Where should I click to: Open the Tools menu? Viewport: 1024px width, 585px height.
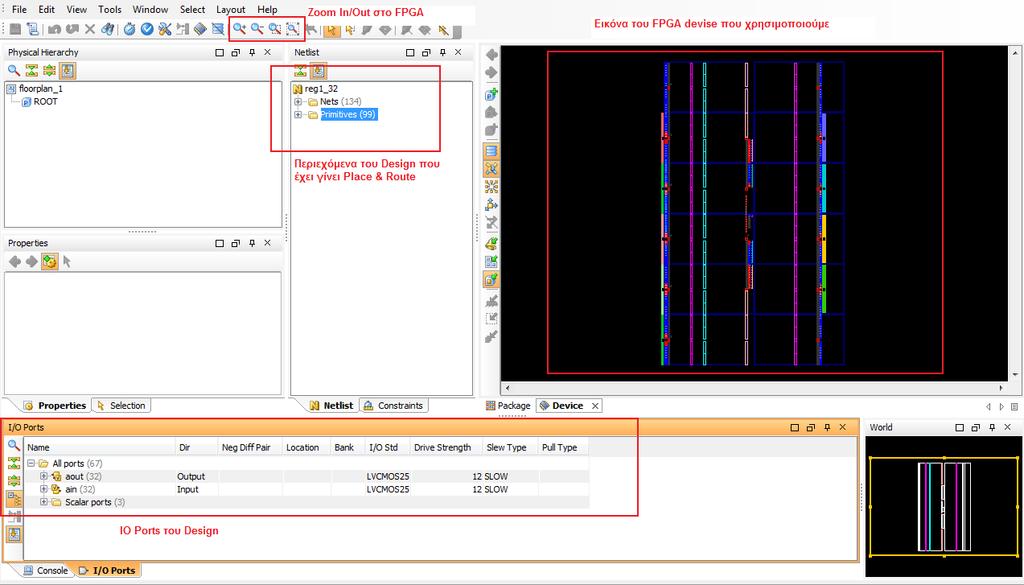click(x=110, y=10)
